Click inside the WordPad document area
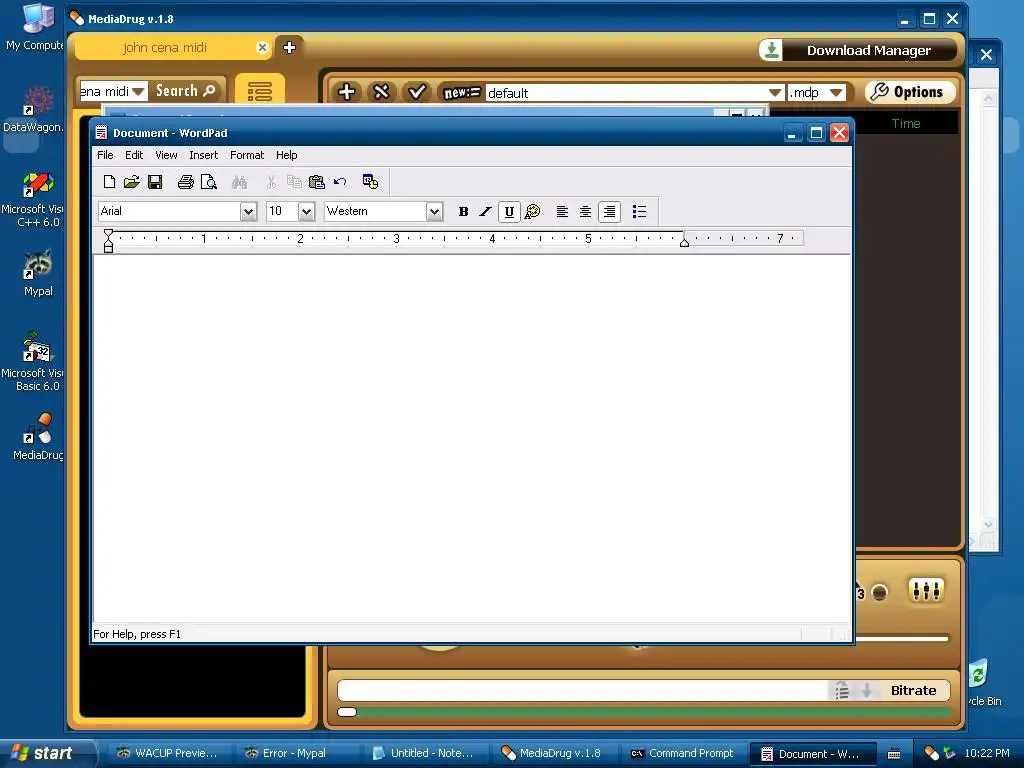The image size is (1024, 768). tap(472, 438)
